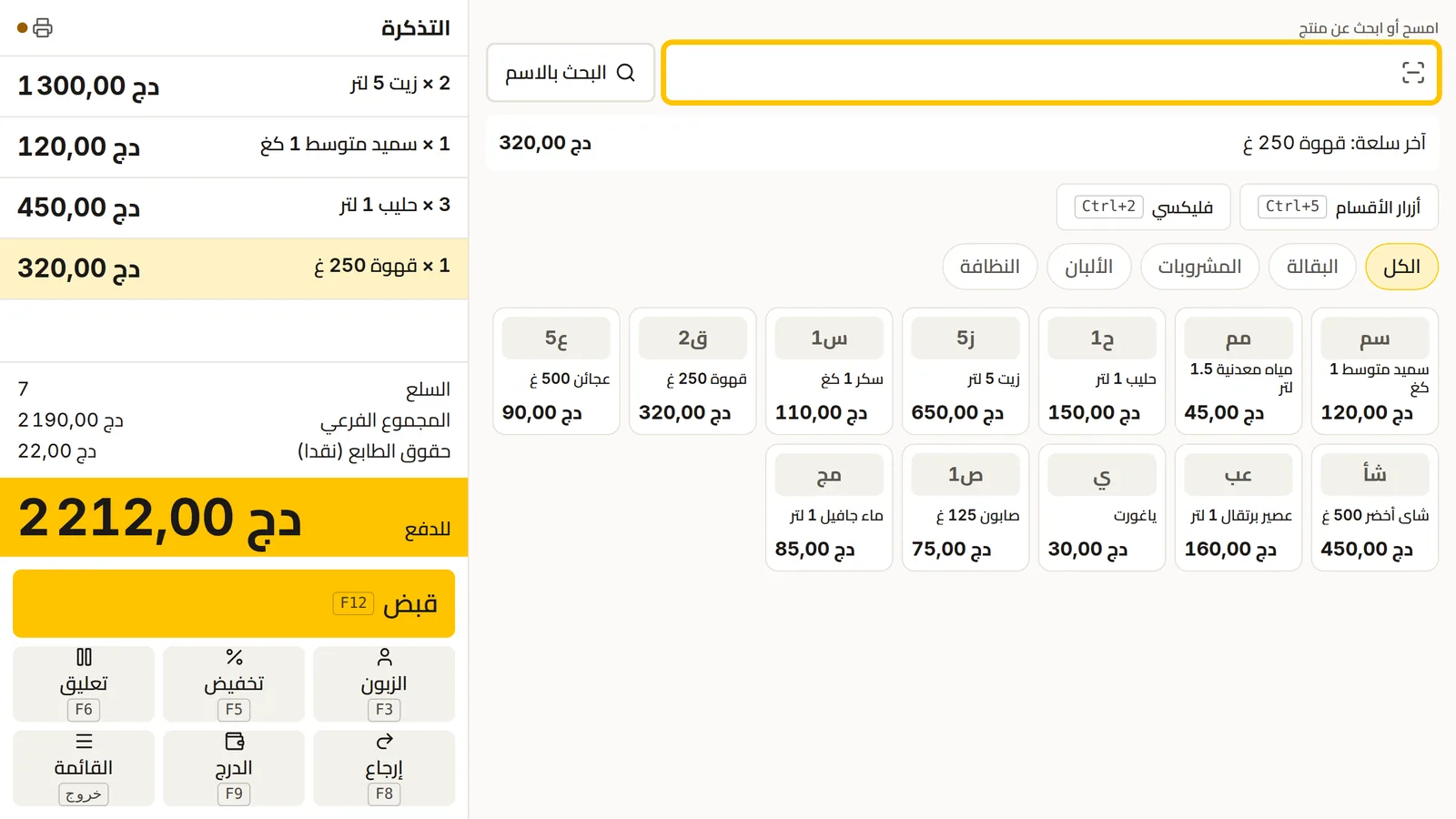Click the 75,00 دج price of صابون
This screenshot has height=819, width=1456.
[951, 550]
